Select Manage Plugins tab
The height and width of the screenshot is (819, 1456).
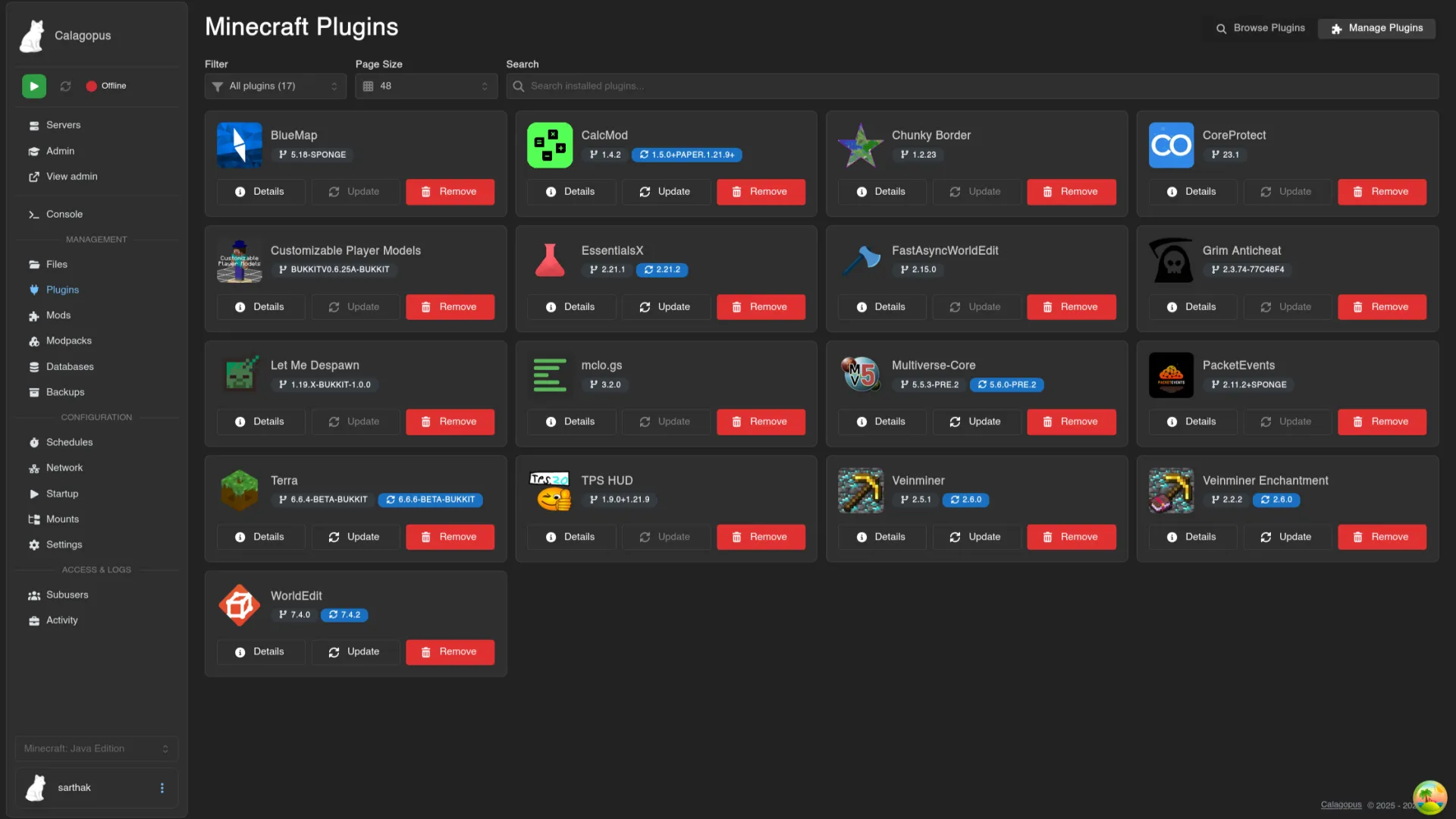(1376, 28)
